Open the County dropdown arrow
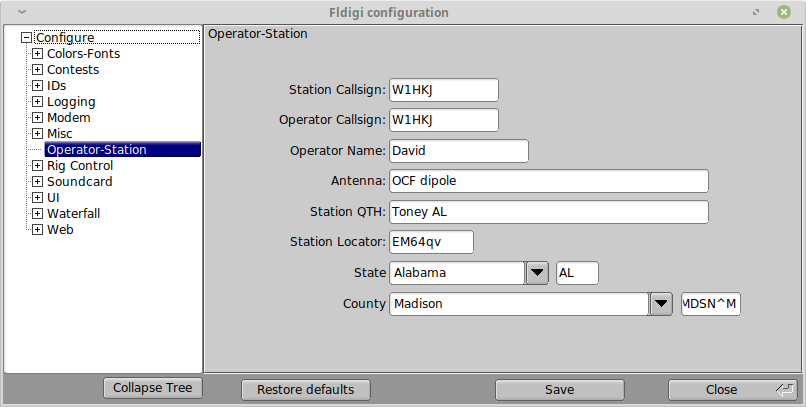Image resolution: width=806 pixels, height=407 pixels. 661,304
